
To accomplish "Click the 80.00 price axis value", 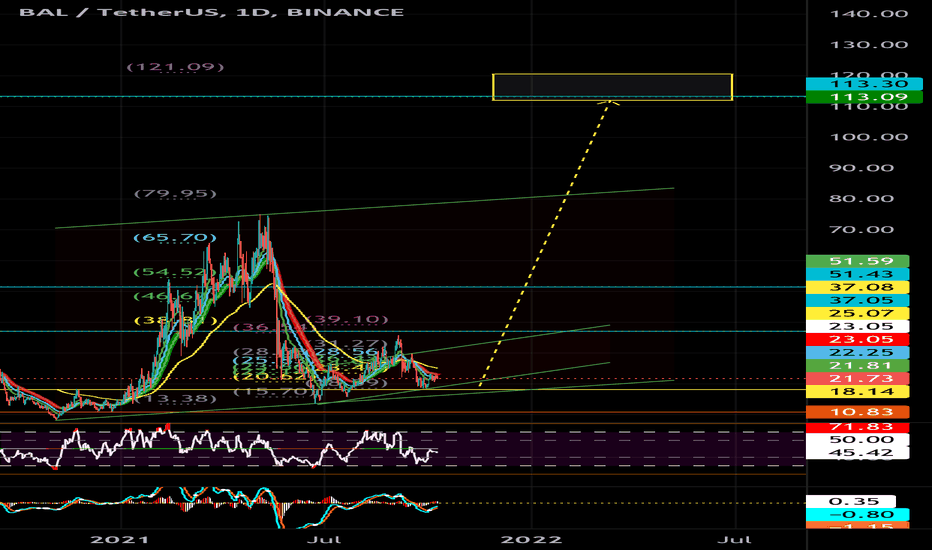I will click(861, 199).
